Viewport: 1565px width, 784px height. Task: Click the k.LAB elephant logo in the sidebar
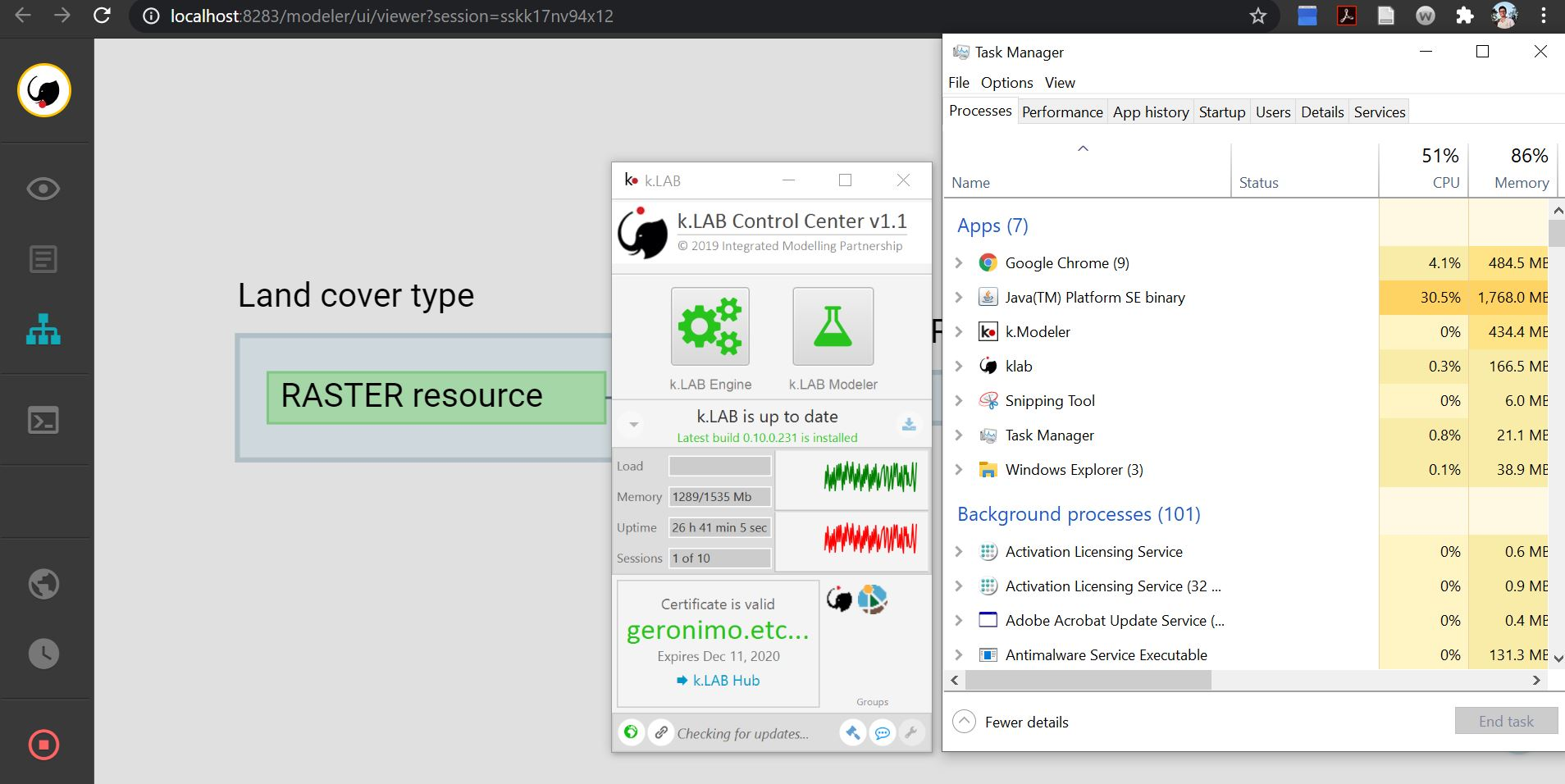click(44, 90)
